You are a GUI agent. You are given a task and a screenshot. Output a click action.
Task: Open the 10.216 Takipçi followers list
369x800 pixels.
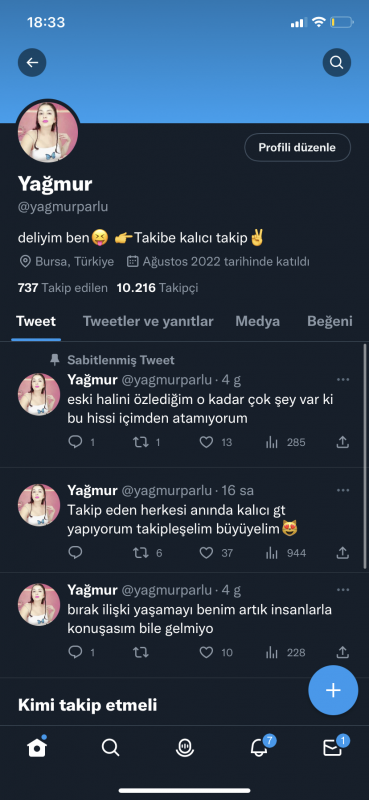tap(157, 288)
